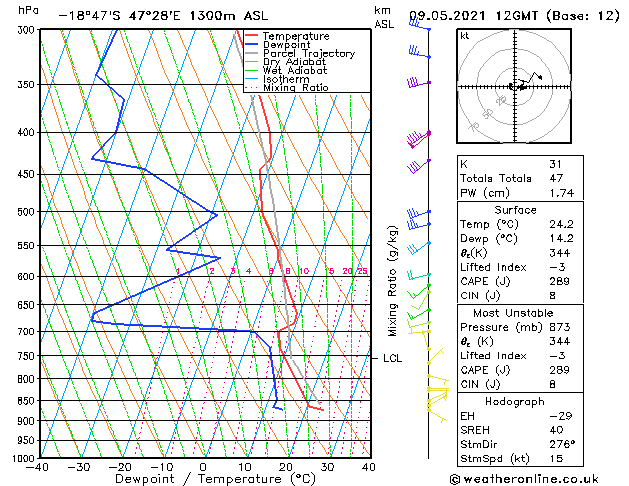Click the yellow wind barb near 850 hPa
629x486 pixels.
click(437, 399)
